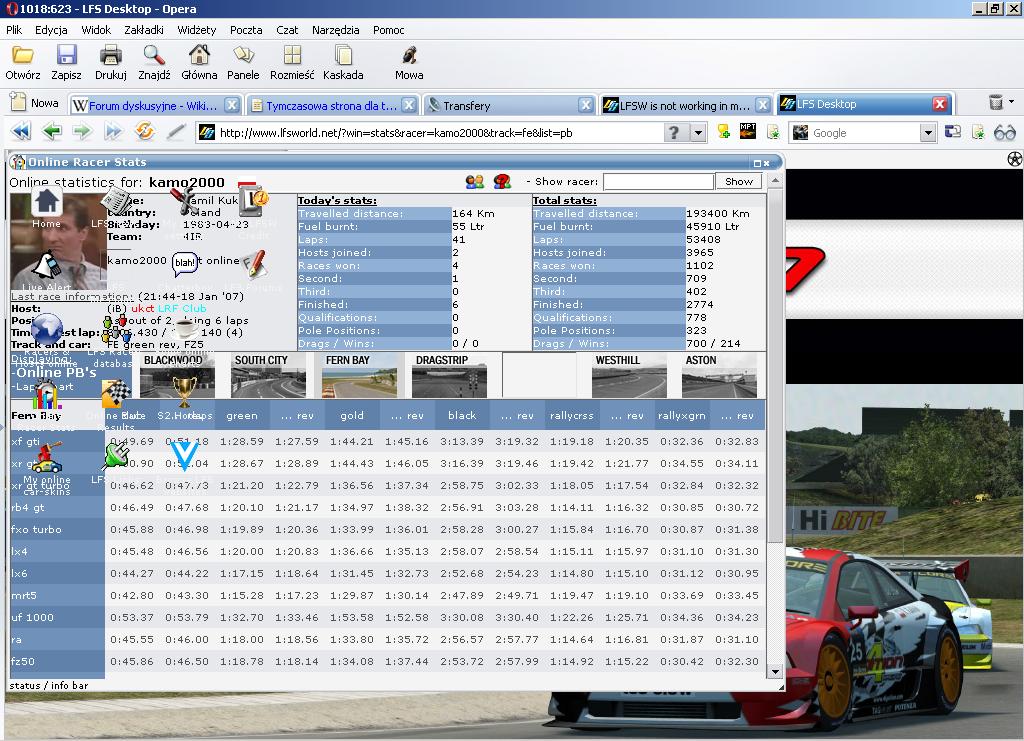The image size is (1024, 741).
Task: Click inside the Show racer input field
Action: 658,181
